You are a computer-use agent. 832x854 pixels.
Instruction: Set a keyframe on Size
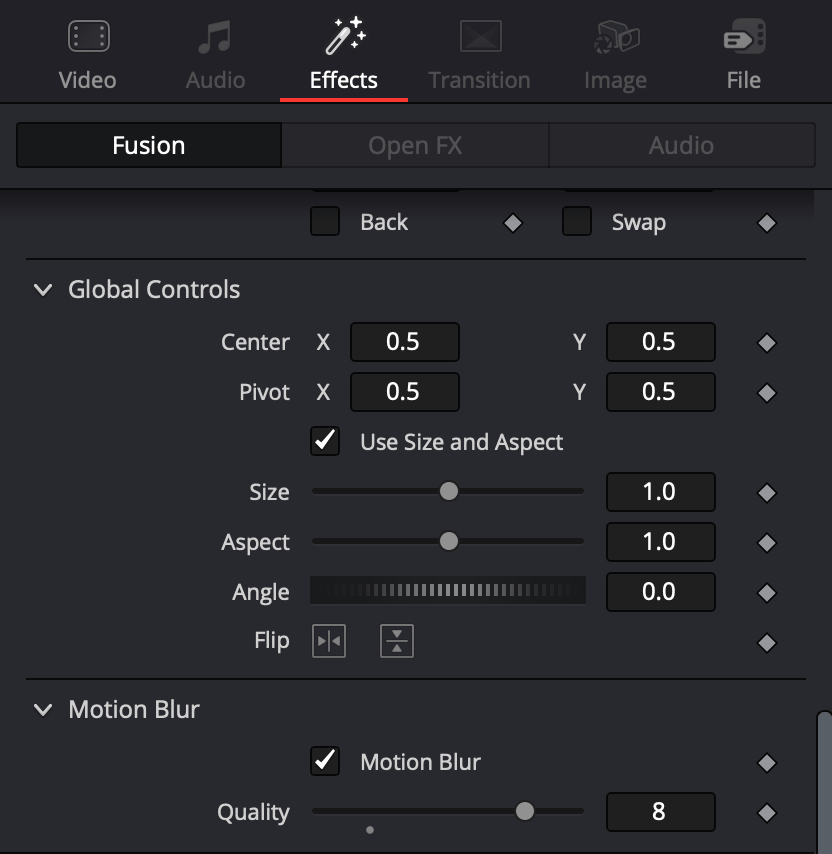click(767, 493)
